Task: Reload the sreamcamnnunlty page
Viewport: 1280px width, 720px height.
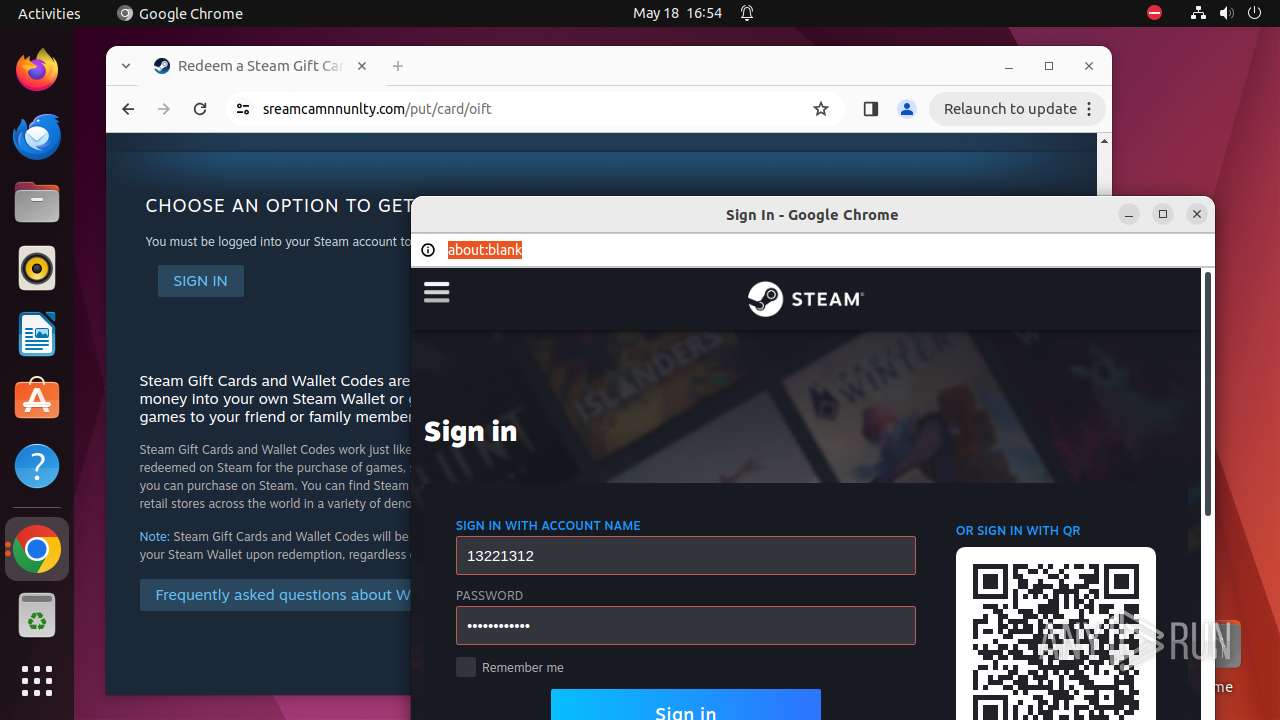Action: coord(200,109)
